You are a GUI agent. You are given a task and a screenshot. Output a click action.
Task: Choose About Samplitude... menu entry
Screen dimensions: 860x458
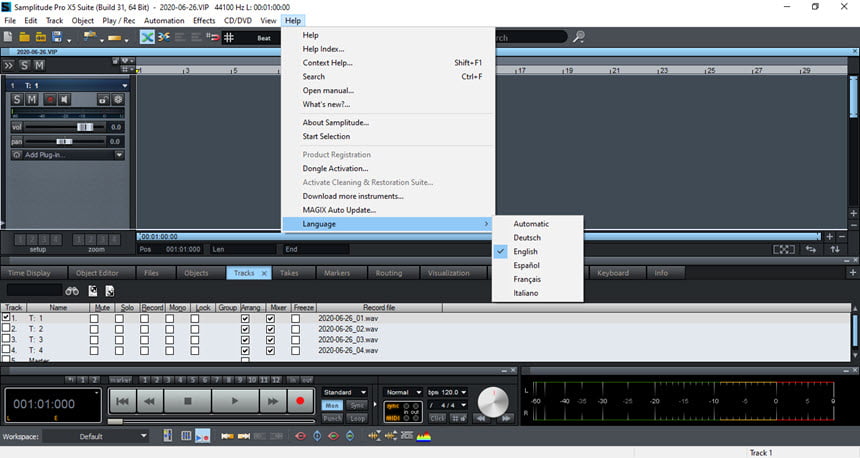(x=335, y=122)
